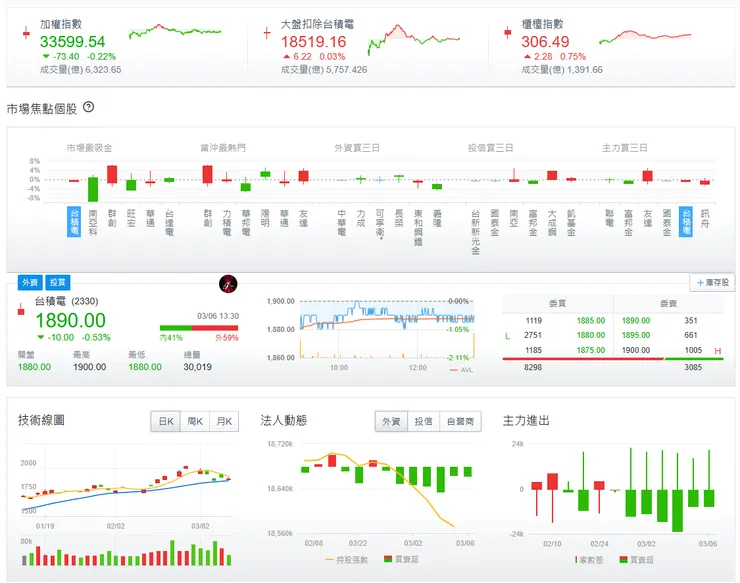Select 凱基金 stock label
This screenshot has height=583, width=740.
pos(571,222)
